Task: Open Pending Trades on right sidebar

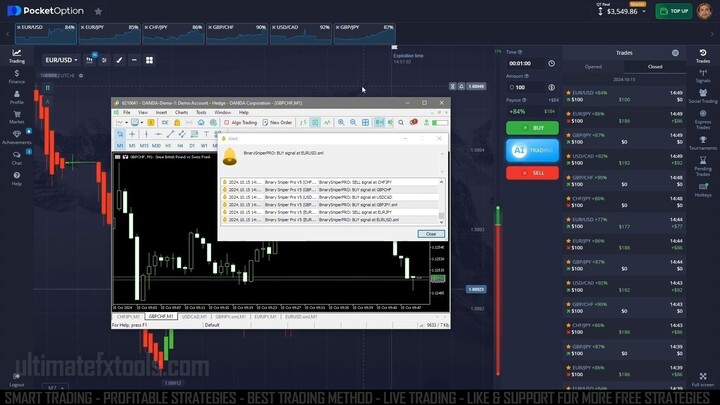Action: pyautogui.click(x=703, y=166)
